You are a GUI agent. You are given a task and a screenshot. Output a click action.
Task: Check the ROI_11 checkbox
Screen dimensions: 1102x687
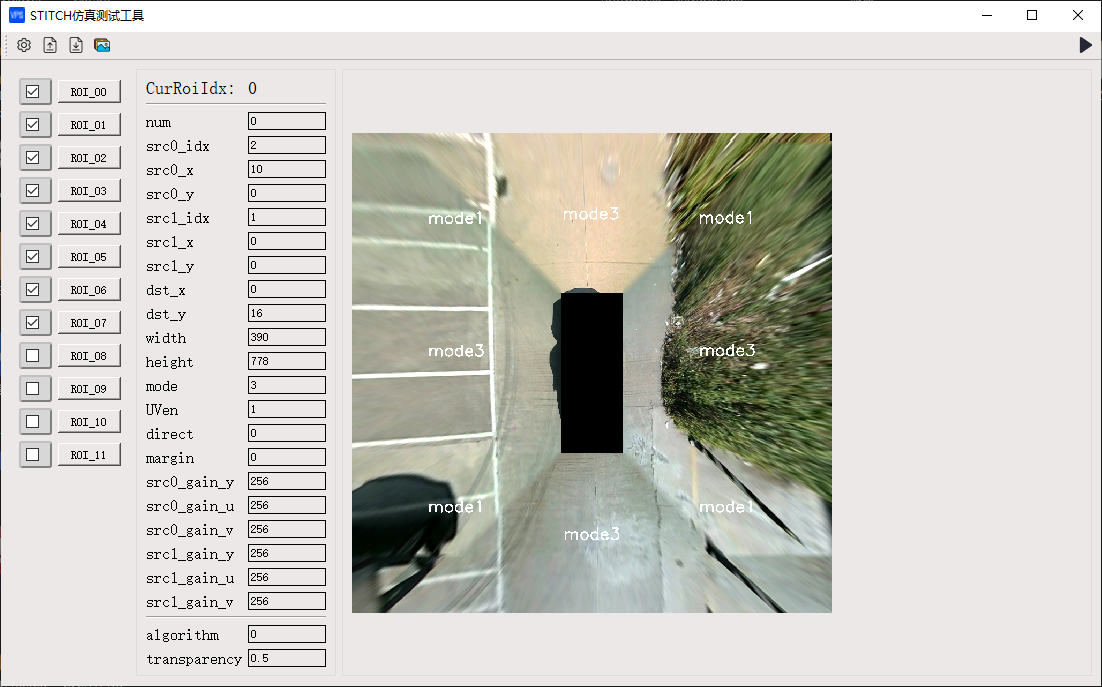pos(33,455)
